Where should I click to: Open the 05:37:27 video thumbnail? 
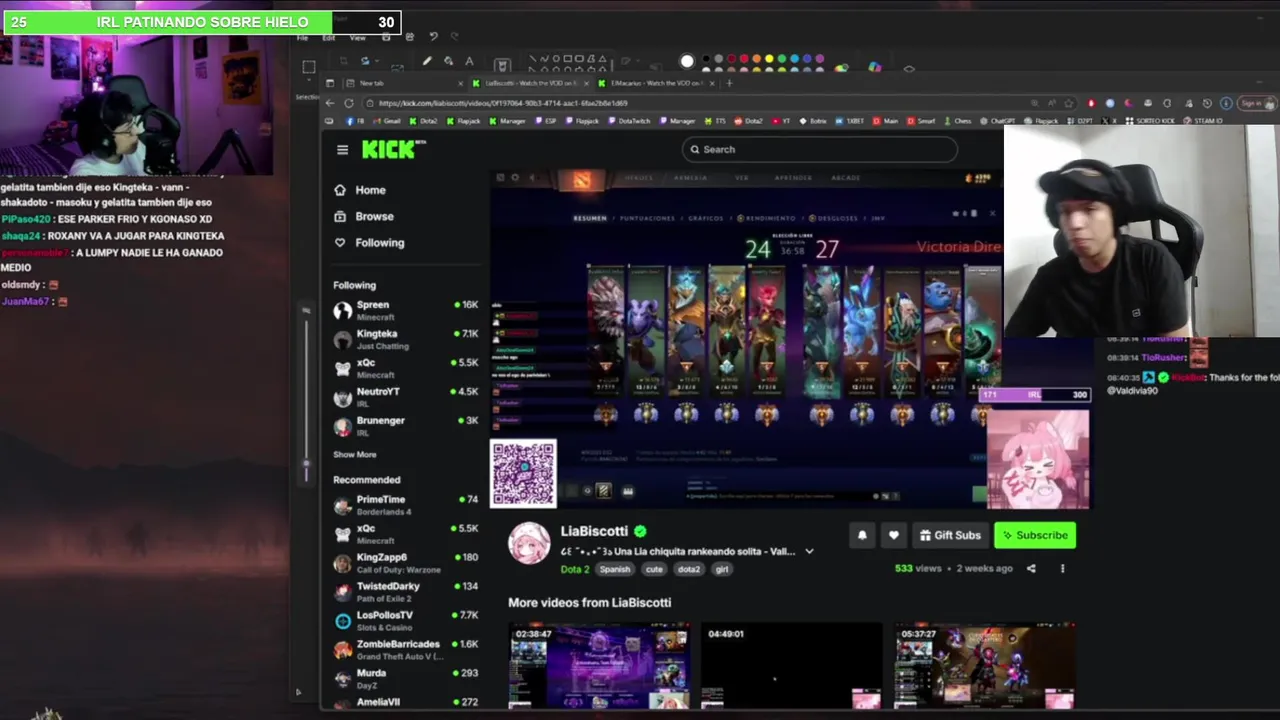[985, 666]
